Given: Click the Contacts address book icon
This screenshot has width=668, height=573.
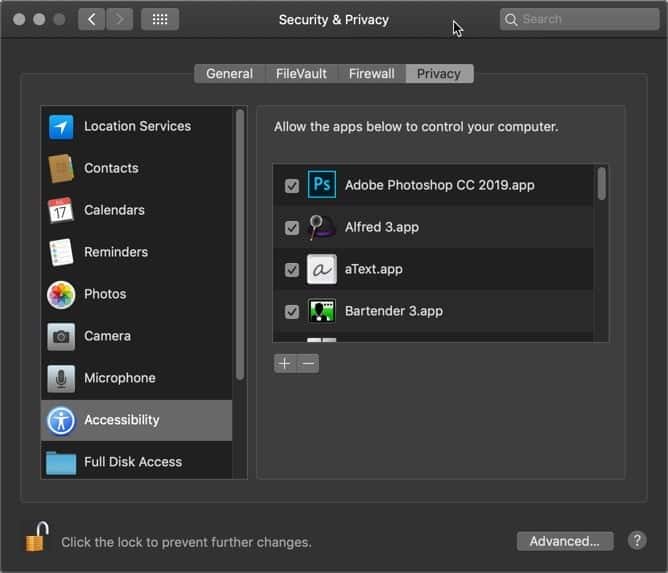Looking at the screenshot, I should click(61, 169).
